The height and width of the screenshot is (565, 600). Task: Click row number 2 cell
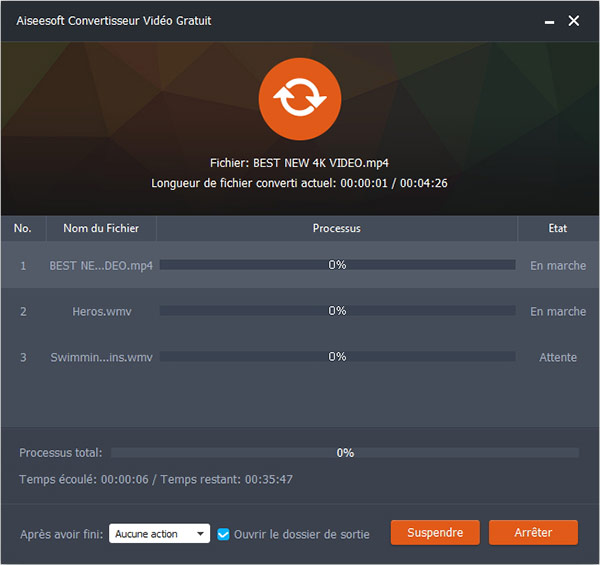click(23, 311)
